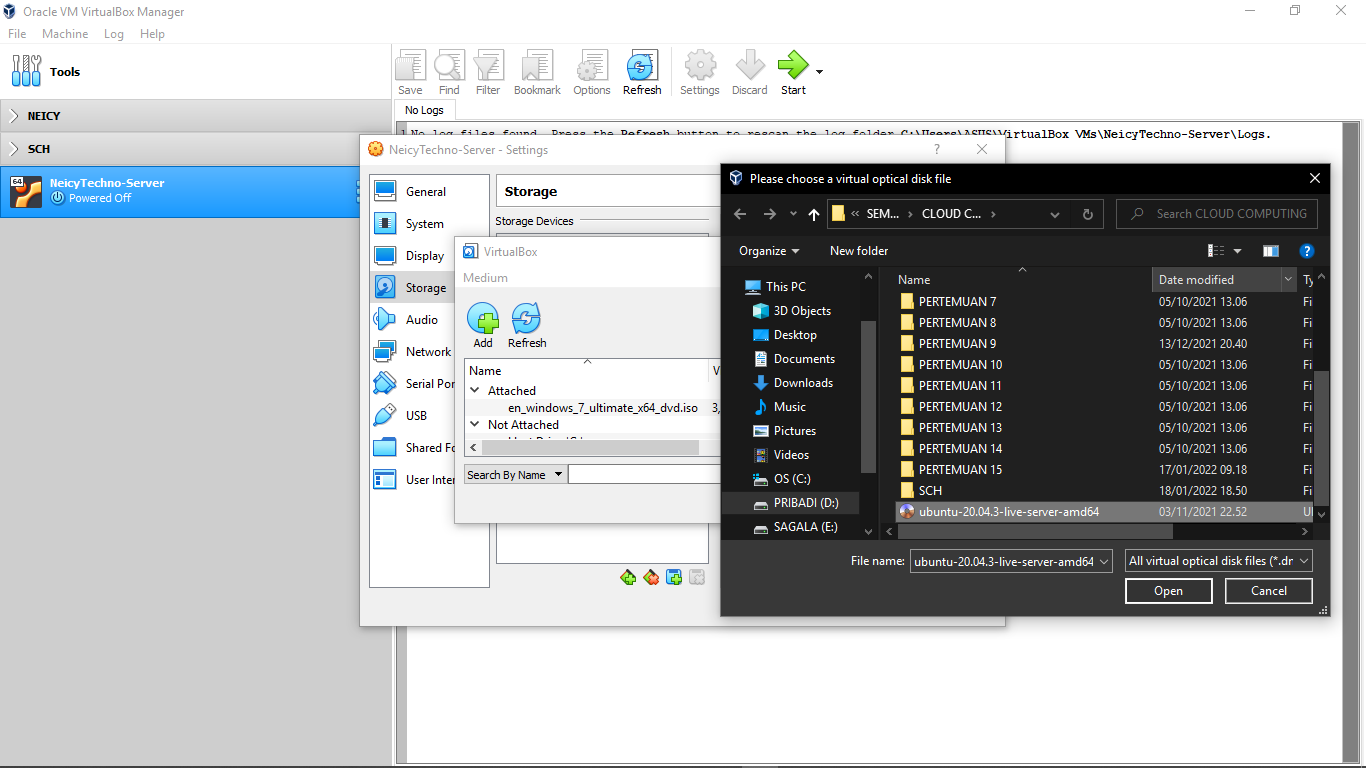Refresh the log viewer from main toolbar
This screenshot has height=768, width=1366.
click(x=642, y=73)
